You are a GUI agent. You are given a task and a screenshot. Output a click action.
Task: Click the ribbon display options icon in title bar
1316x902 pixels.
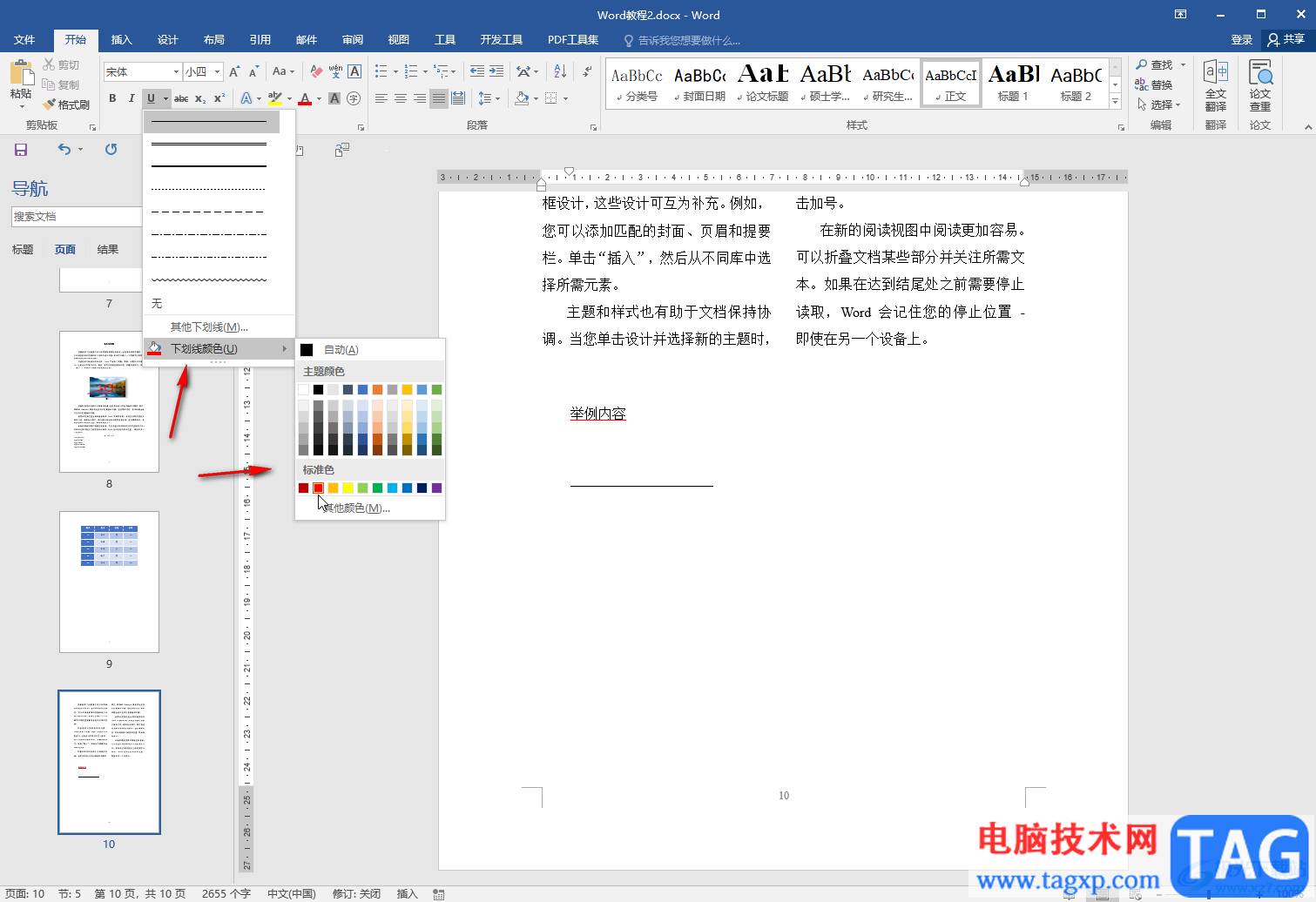(x=1180, y=15)
